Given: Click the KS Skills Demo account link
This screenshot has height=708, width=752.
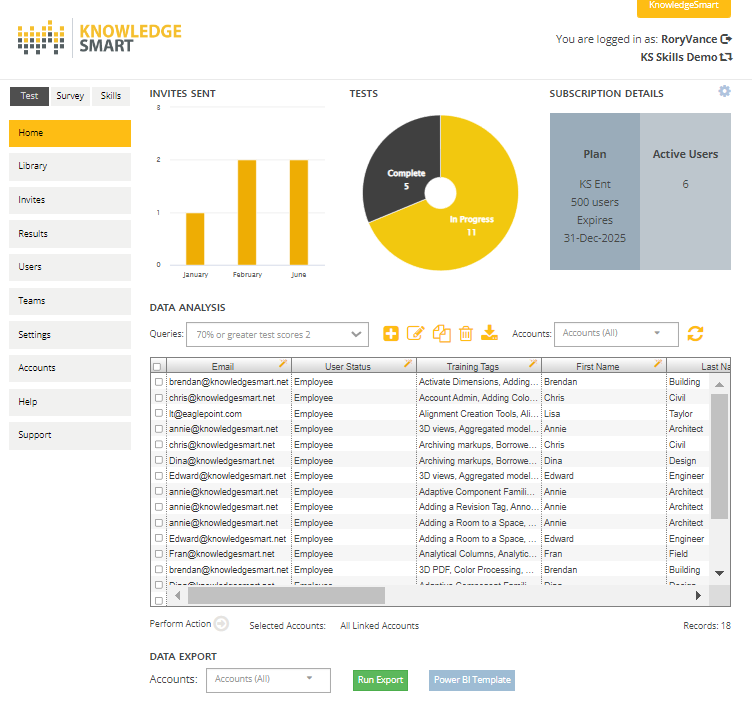Looking at the screenshot, I should coord(679,57).
